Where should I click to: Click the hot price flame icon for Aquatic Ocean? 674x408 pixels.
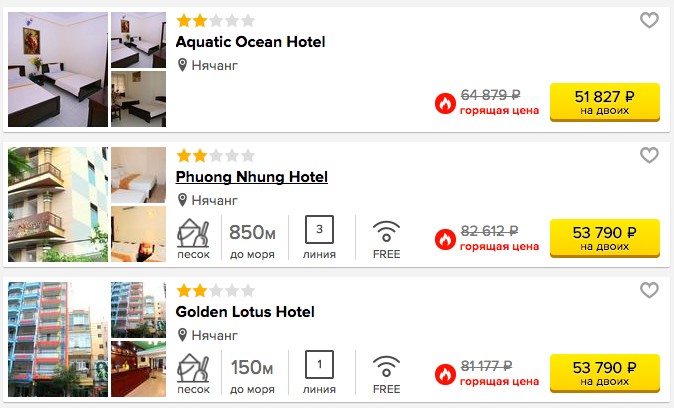tap(445, 104)
